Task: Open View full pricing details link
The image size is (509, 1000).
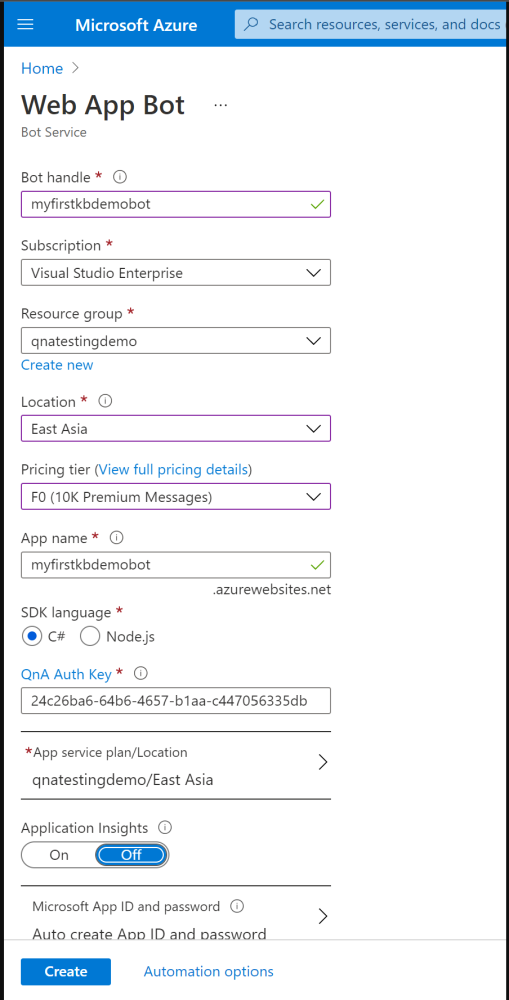Action: tap(173, 470)
